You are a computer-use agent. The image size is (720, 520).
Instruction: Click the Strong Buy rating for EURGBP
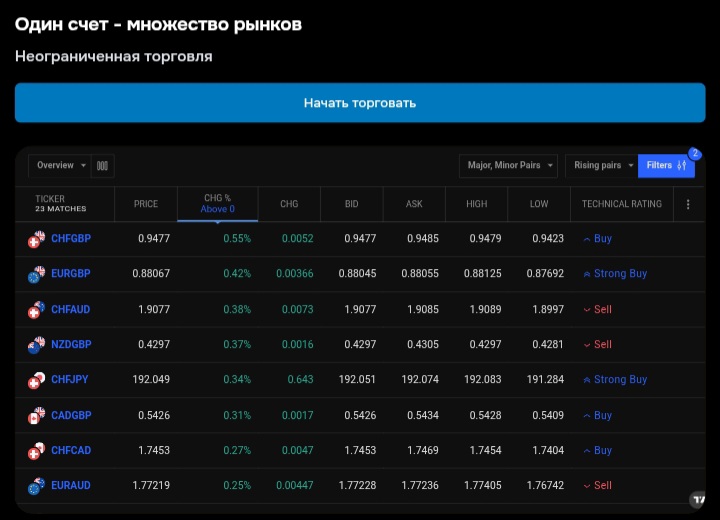[620, 274]
